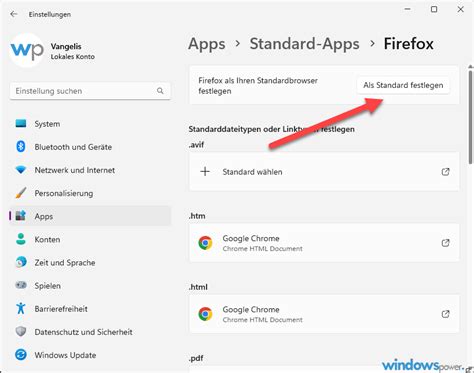Select the Bluetooth und Geräte icon
The image size is (474, 373).
click(x=21, y=147)
